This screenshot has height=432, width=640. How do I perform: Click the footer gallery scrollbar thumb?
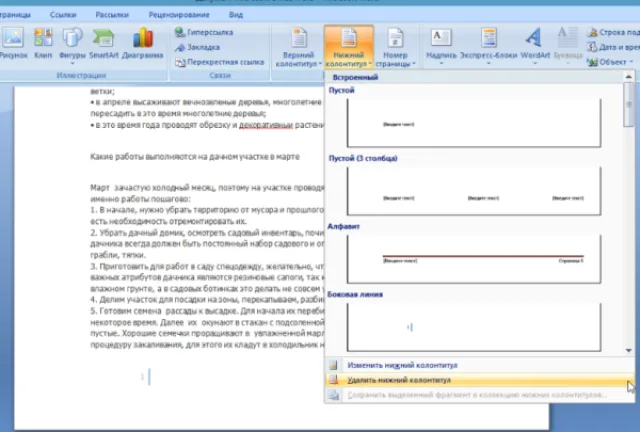(x=629, y=105)
